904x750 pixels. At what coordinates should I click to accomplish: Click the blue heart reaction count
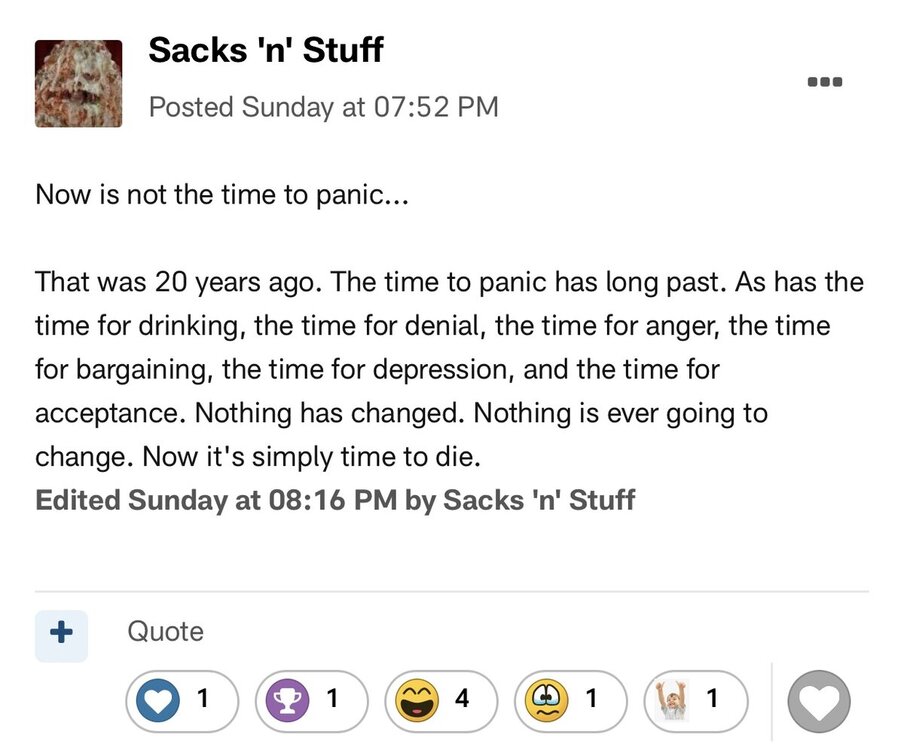[x=203, y=699]
